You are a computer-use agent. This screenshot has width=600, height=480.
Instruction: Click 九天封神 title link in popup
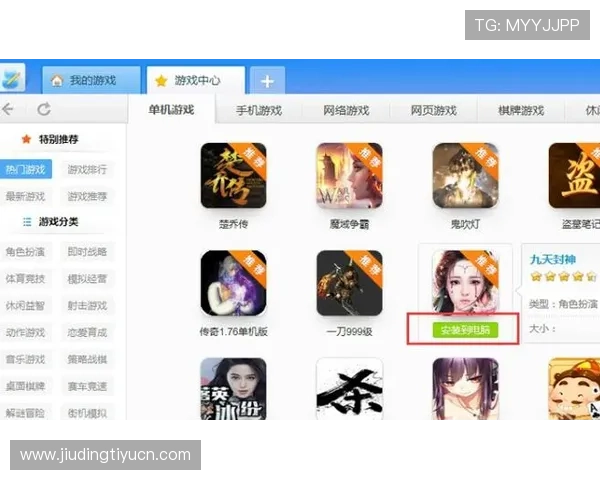click(x=553, y=260)
